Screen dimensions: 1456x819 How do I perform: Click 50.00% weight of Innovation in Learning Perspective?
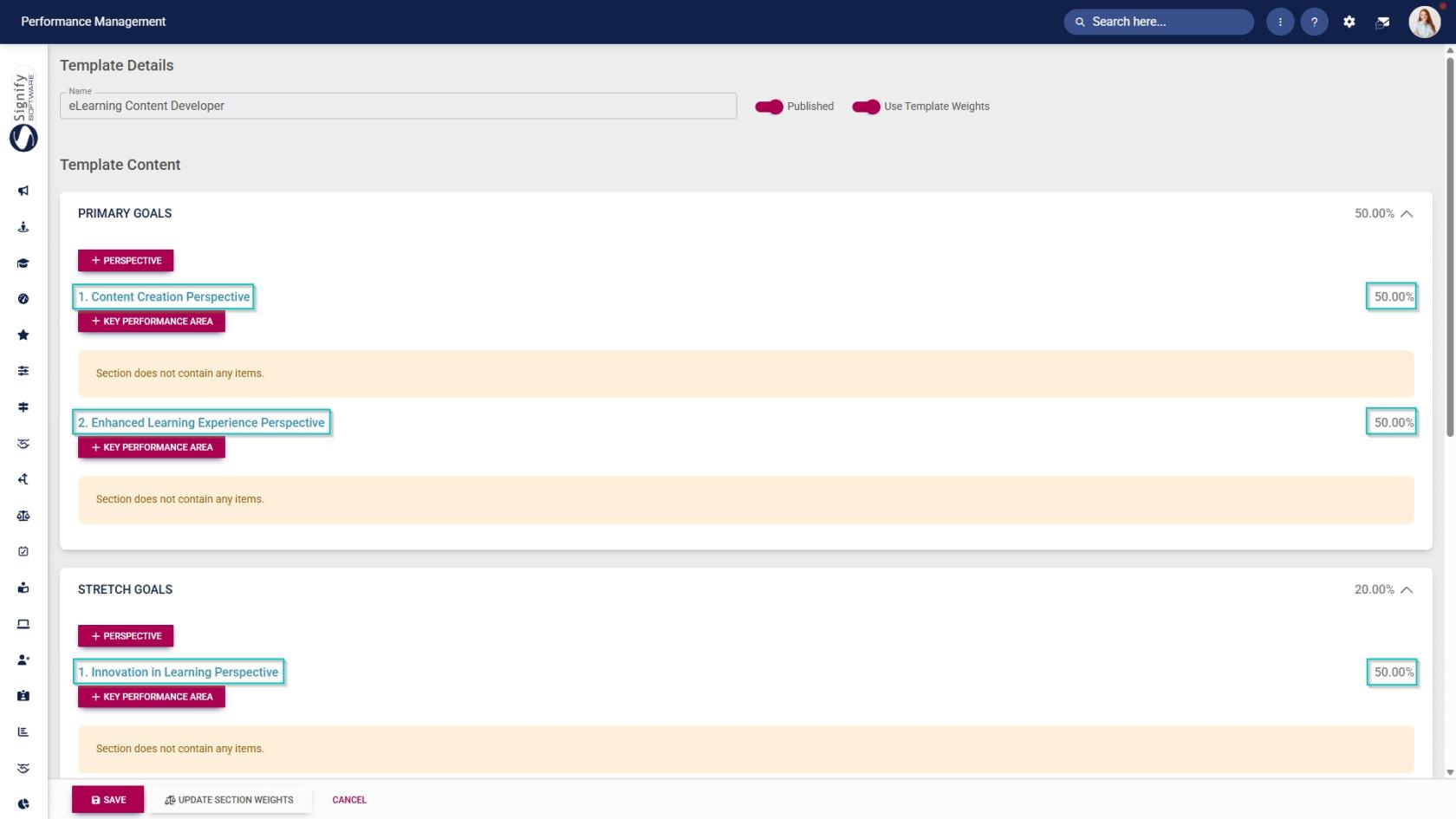(1392, 672)
